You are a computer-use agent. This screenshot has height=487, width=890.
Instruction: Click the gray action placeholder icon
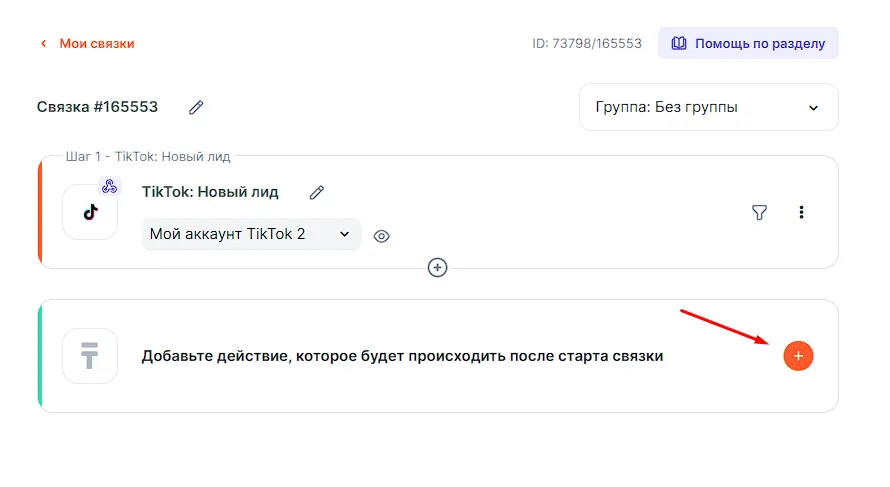coord(90,356)
